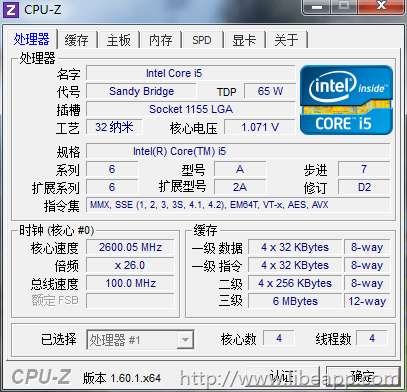Select the 内存 tab

point(161,40)
